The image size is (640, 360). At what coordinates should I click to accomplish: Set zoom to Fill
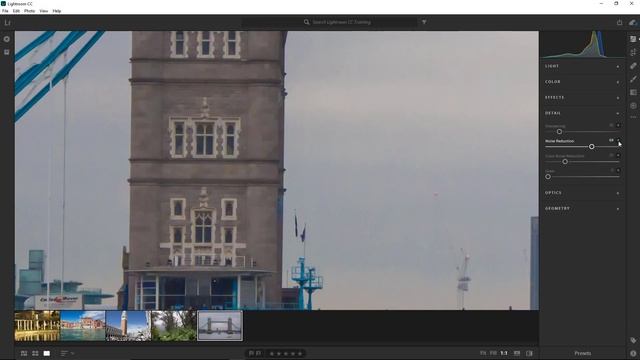(x=493, y=353)
